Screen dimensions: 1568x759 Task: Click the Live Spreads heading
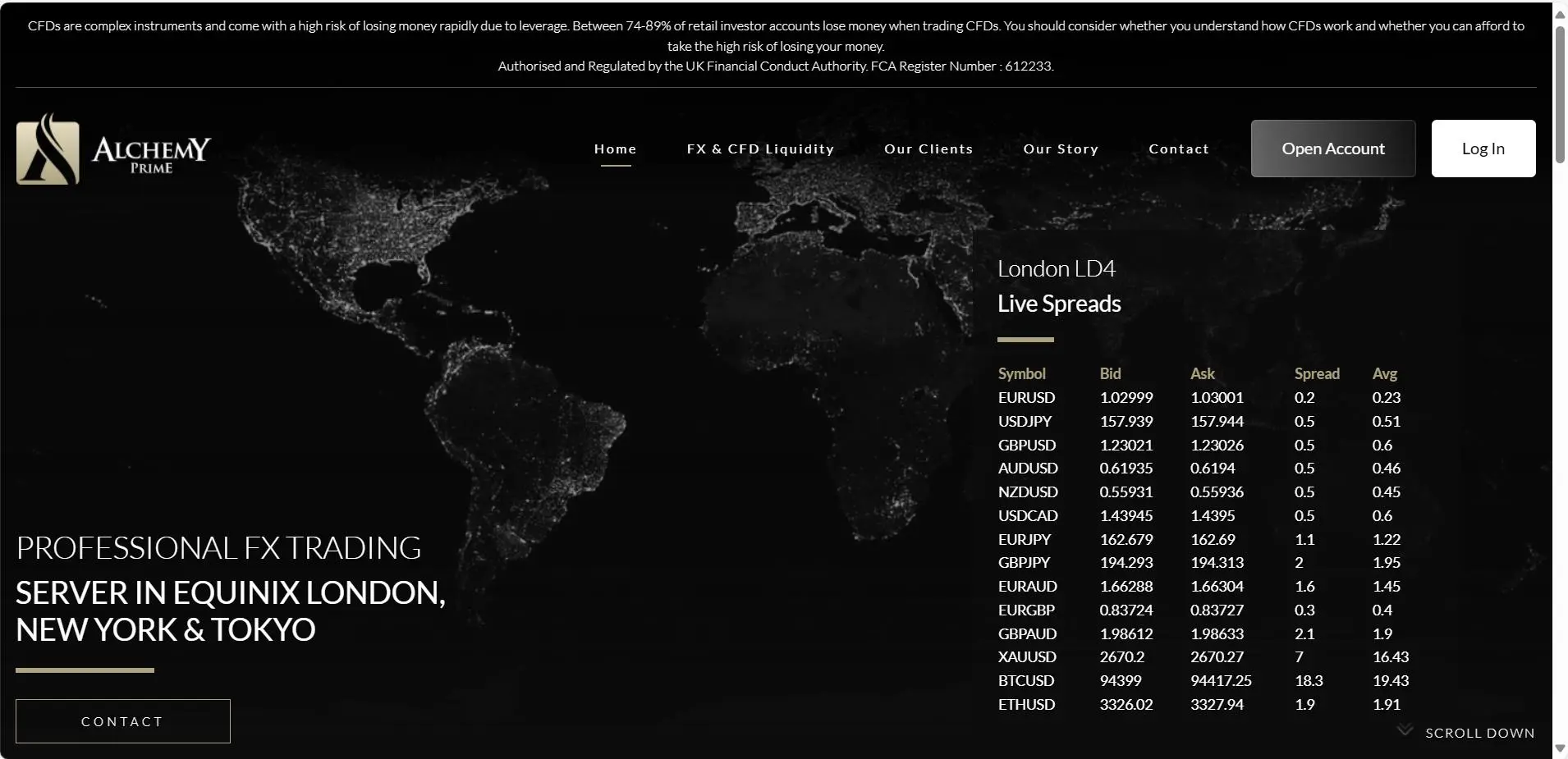(1059, 304)
